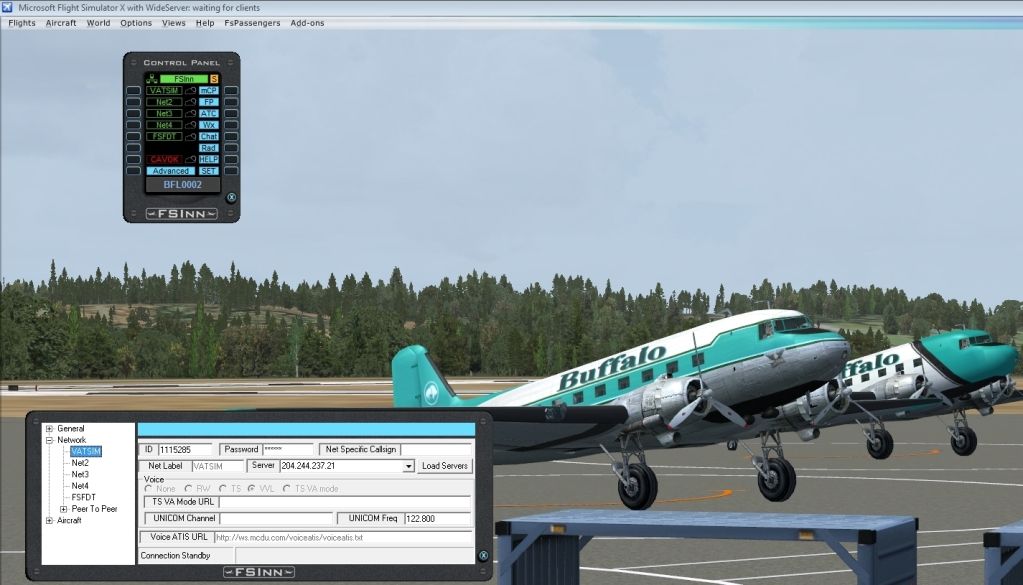
Task: Select VATSIM in the Network tree
Action: pos(86,451)
